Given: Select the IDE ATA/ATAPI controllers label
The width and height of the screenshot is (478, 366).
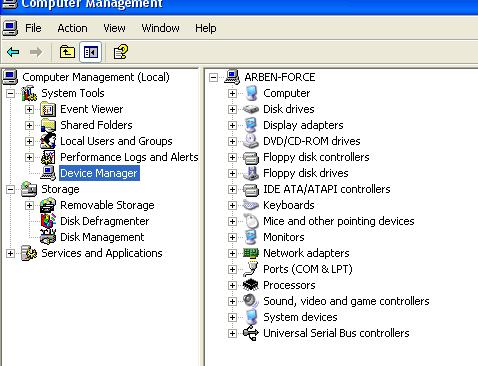Looking at the screenshot, I should (x=327, y=189).
